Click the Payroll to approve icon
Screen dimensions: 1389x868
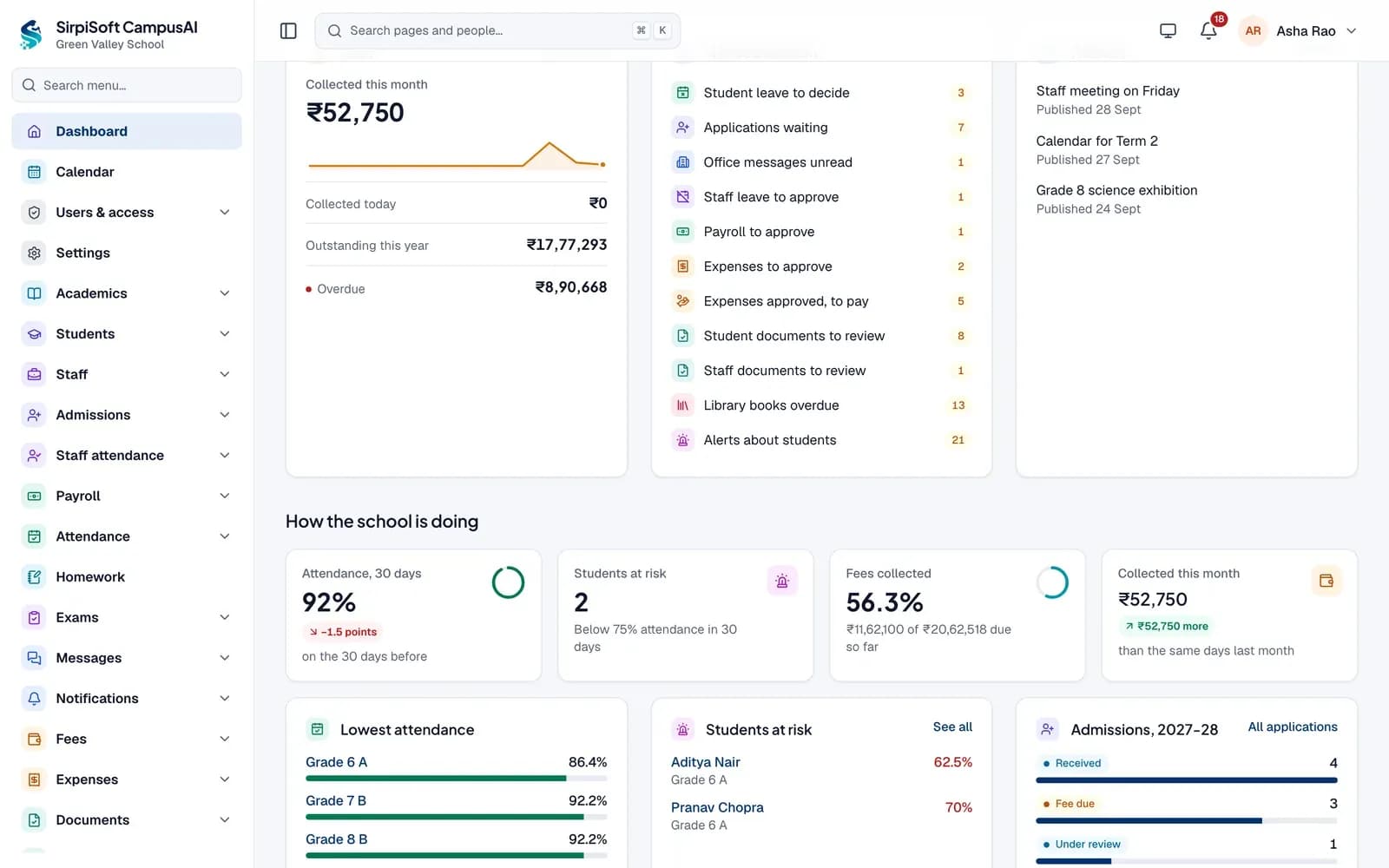[683, 232]
